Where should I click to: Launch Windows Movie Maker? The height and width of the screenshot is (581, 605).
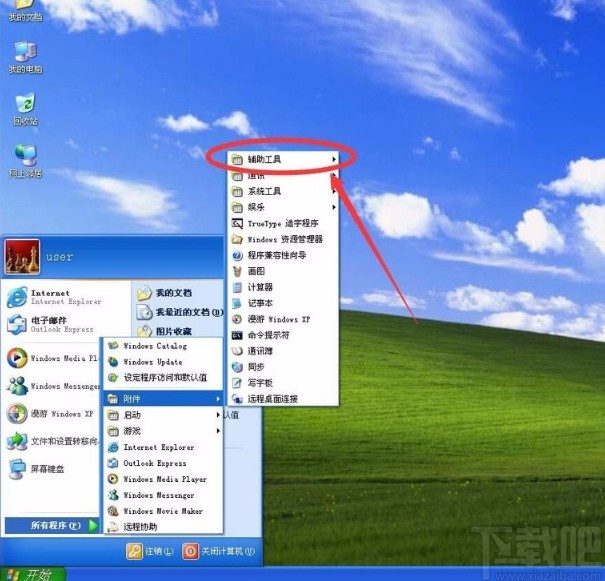[163, 511]
